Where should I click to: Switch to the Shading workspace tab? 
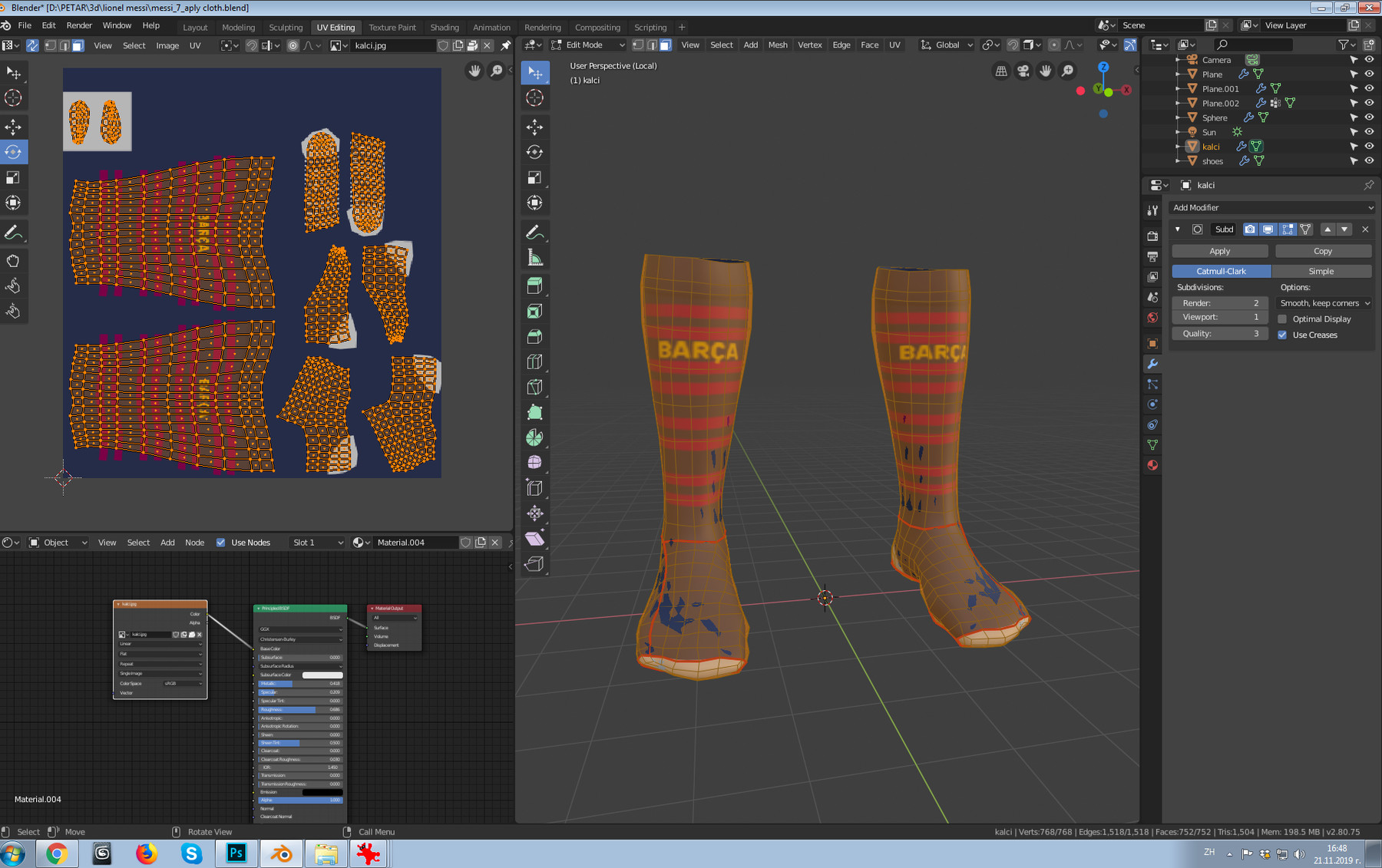coord(445,27)
